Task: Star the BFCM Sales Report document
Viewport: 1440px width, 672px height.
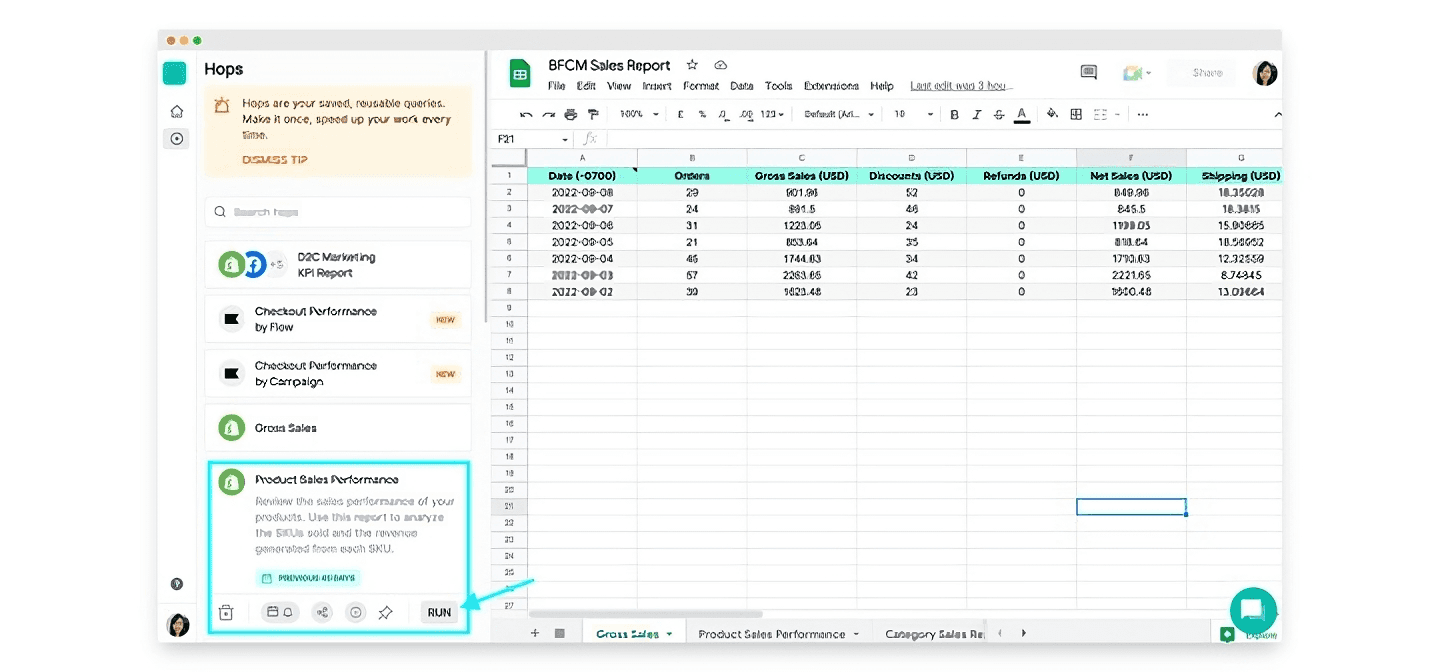Action: pos(692,65)
